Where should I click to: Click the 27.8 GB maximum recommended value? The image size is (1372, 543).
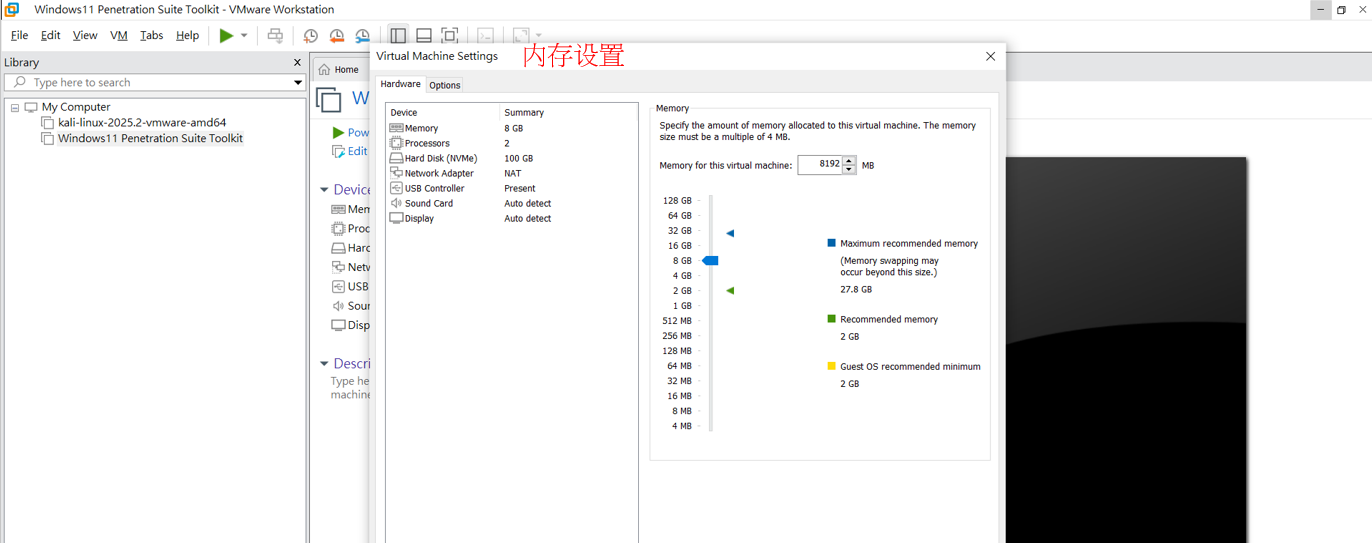[x=856, y=289]
